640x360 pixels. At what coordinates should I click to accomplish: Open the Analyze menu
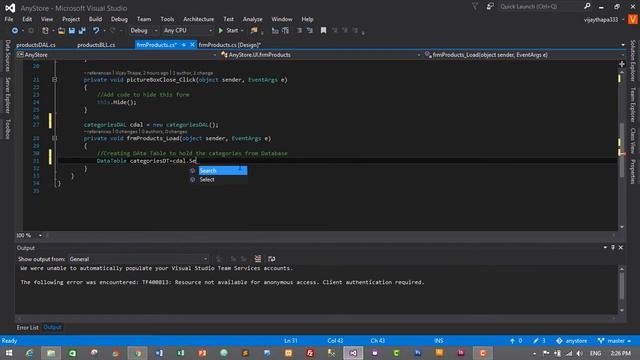pyautogui.click(x=253, y=19)
